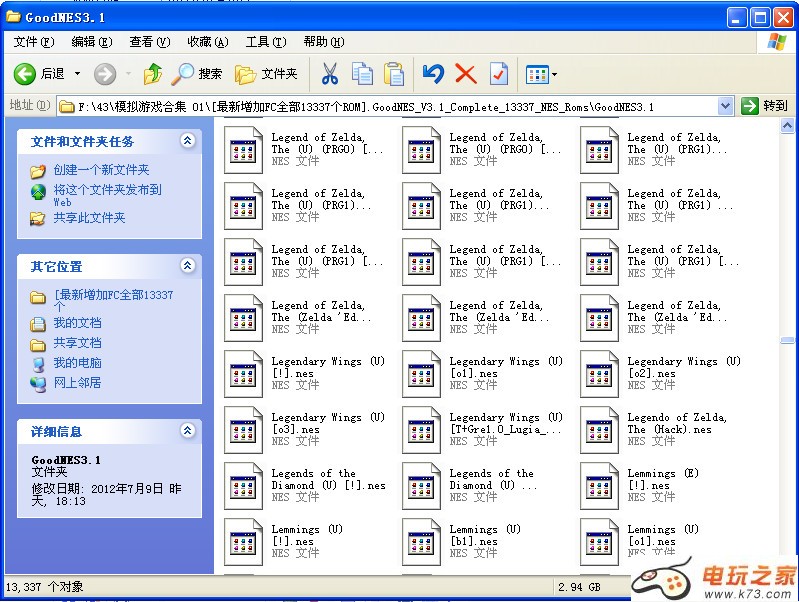Click the Back arrow button
Viewport: 799px width, 602px height.
pos(24,74)
